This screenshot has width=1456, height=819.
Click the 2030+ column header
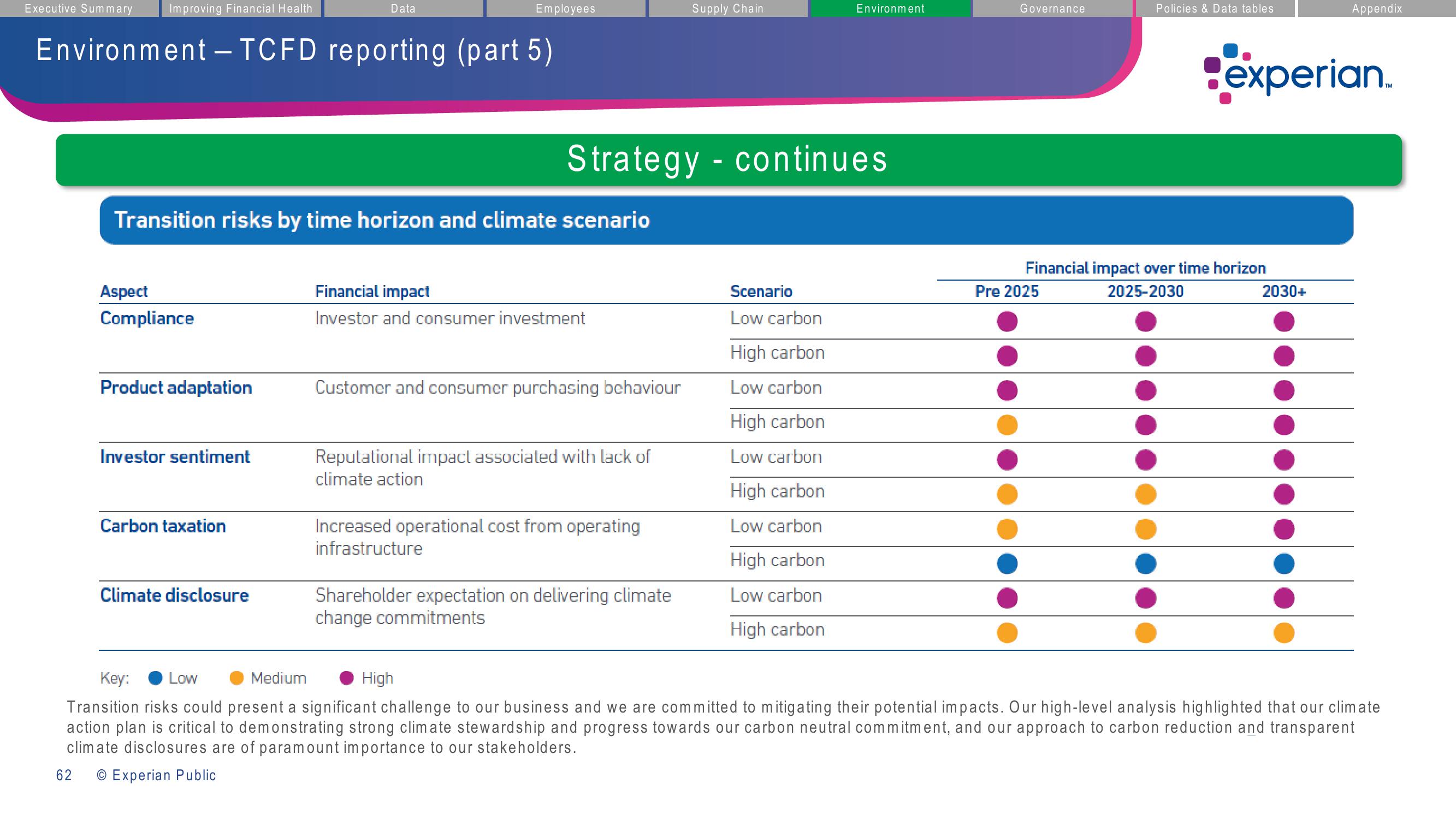pos(1283,292)
